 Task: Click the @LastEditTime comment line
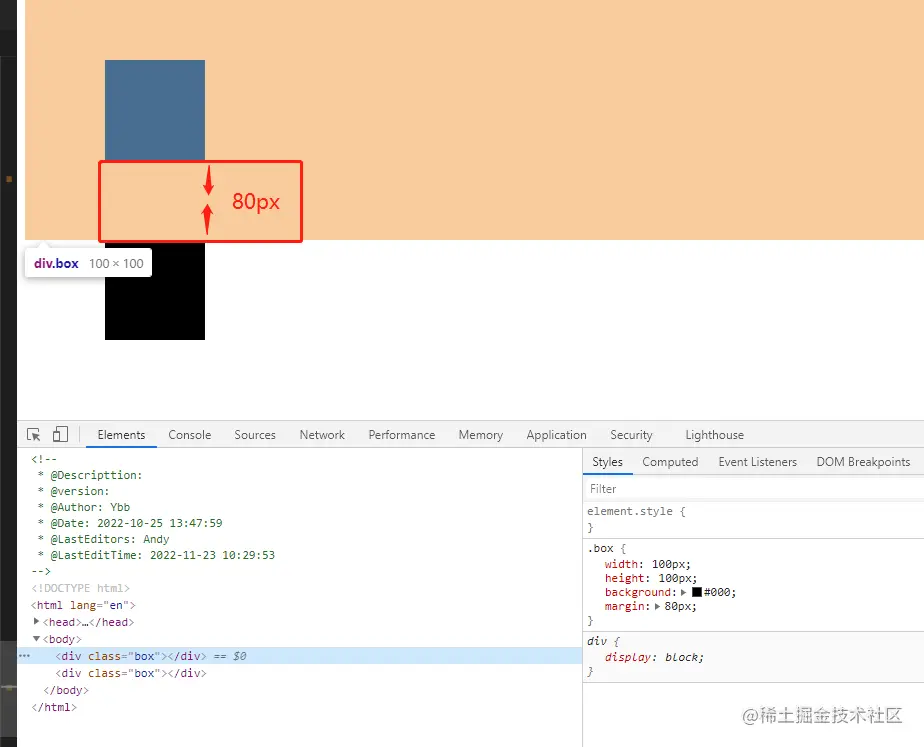[156, 554]
